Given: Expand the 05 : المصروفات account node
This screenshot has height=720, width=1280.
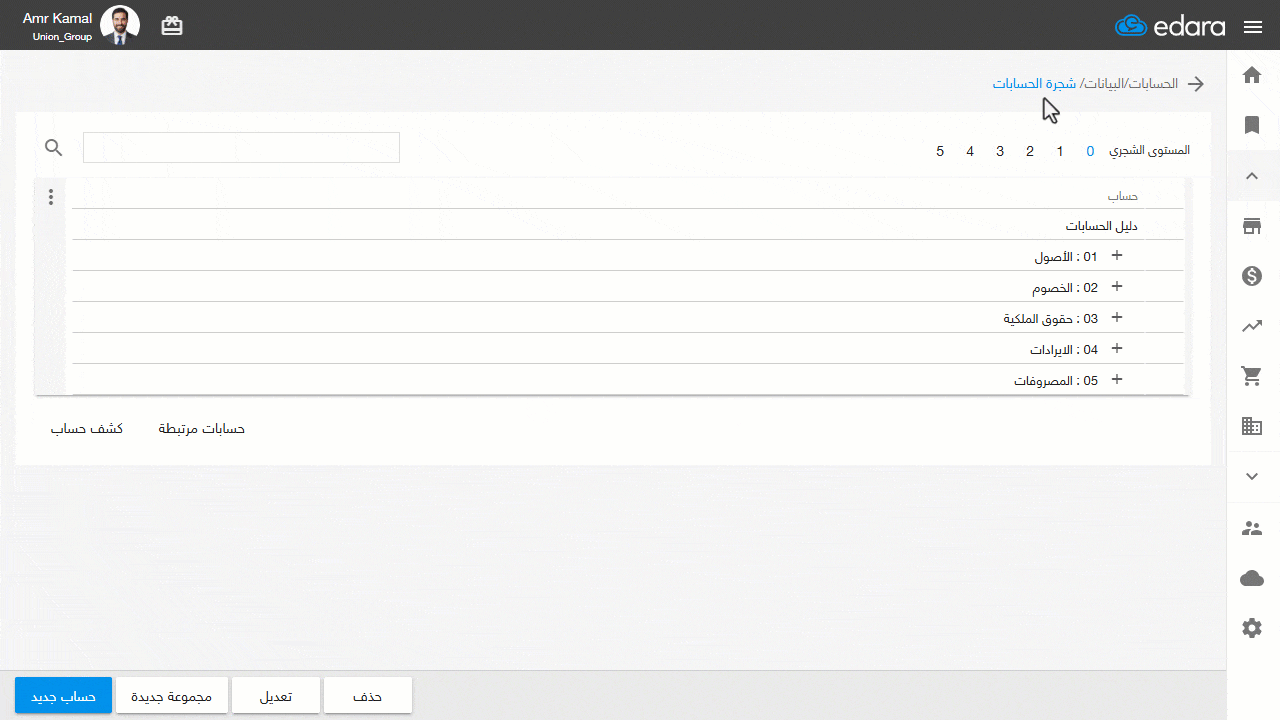Looking at the screenshot, I should (x=1117, y=380).
